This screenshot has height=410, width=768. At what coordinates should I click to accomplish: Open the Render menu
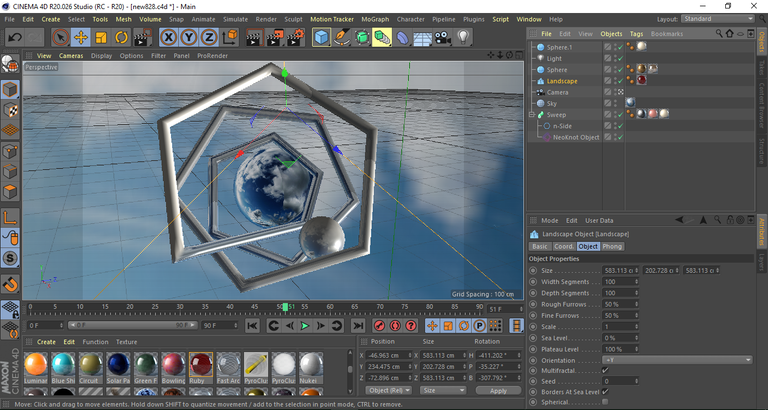click(x=266, y=19)
